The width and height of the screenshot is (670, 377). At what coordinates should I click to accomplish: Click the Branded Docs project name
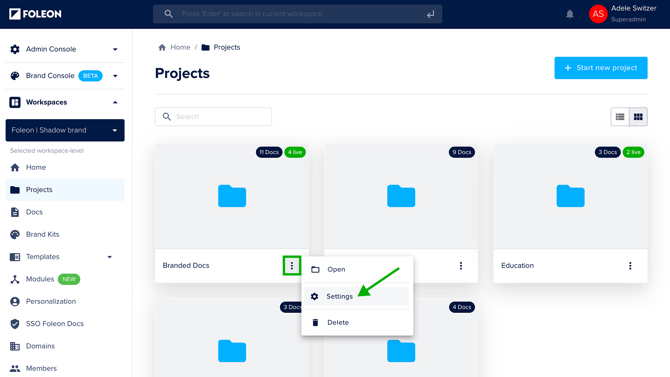coord(186,265)
